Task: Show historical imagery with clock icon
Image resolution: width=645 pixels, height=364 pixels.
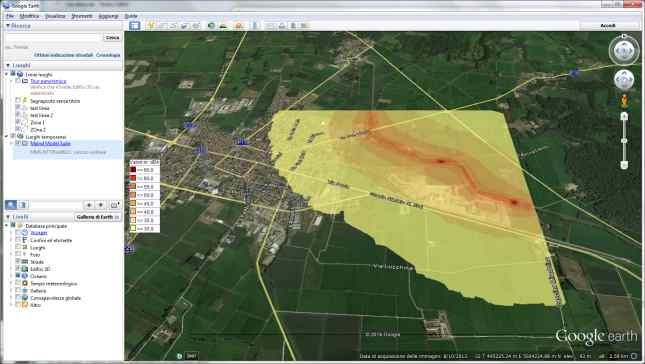Action: pos(211,26)
